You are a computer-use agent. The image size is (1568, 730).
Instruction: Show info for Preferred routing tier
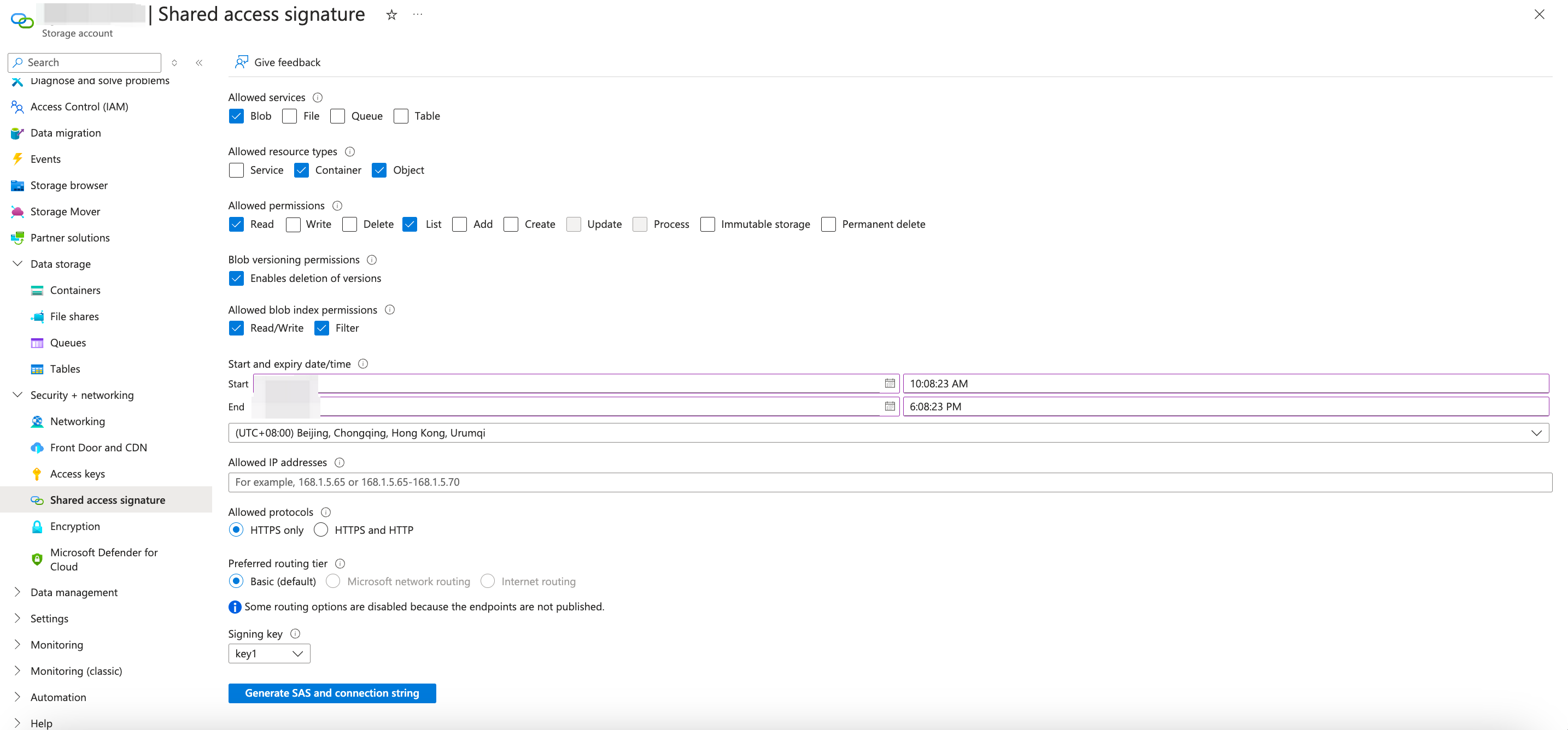coord(340,563)
